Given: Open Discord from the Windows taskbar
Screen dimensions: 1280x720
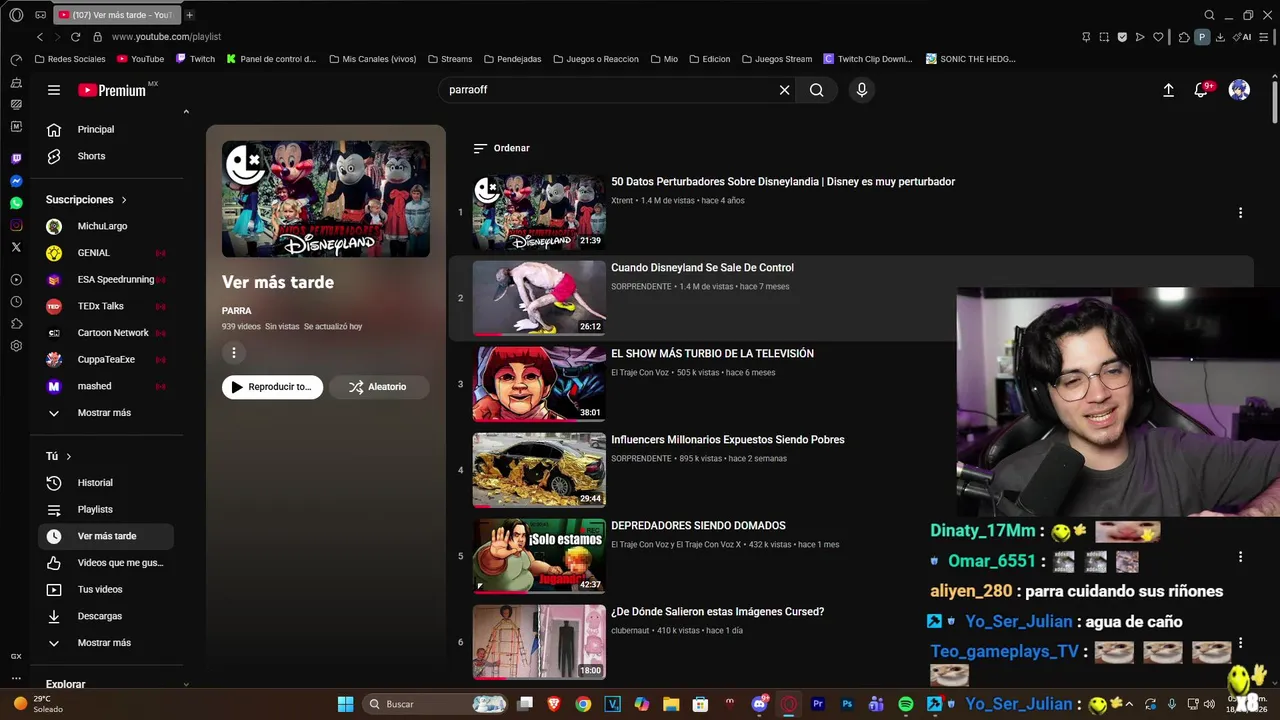Looking at the screenshot, I should pyautogui.click(x=760, y=704).
